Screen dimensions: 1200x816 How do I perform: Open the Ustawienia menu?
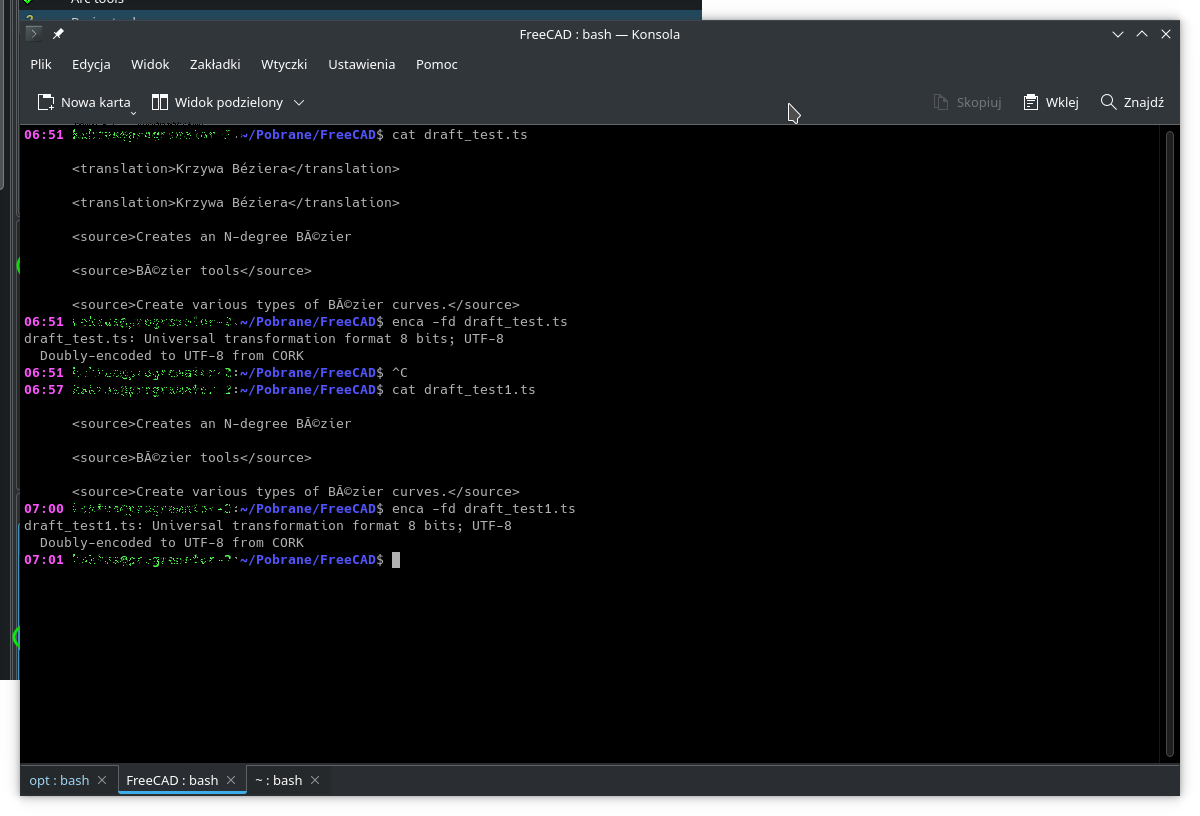(361, 64)
